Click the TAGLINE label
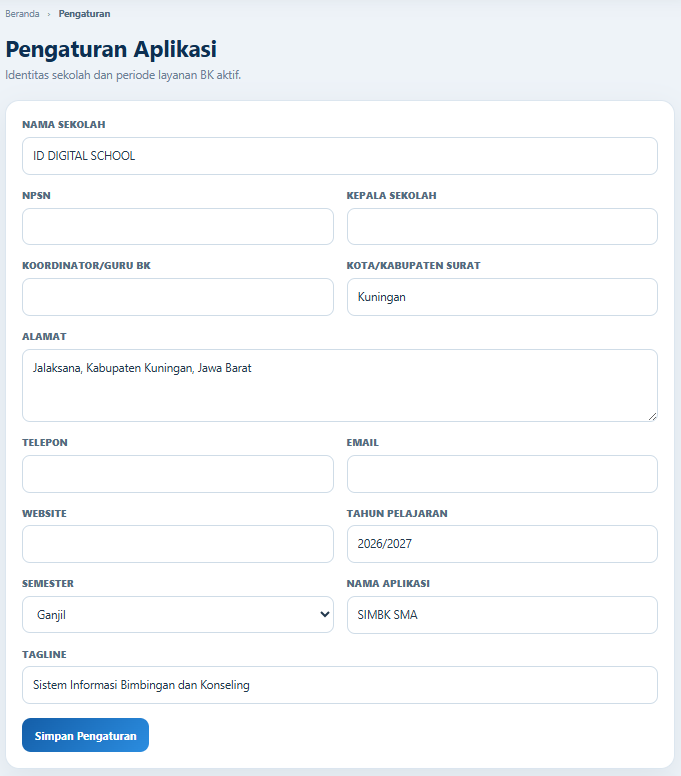 [x=45, y=655]
